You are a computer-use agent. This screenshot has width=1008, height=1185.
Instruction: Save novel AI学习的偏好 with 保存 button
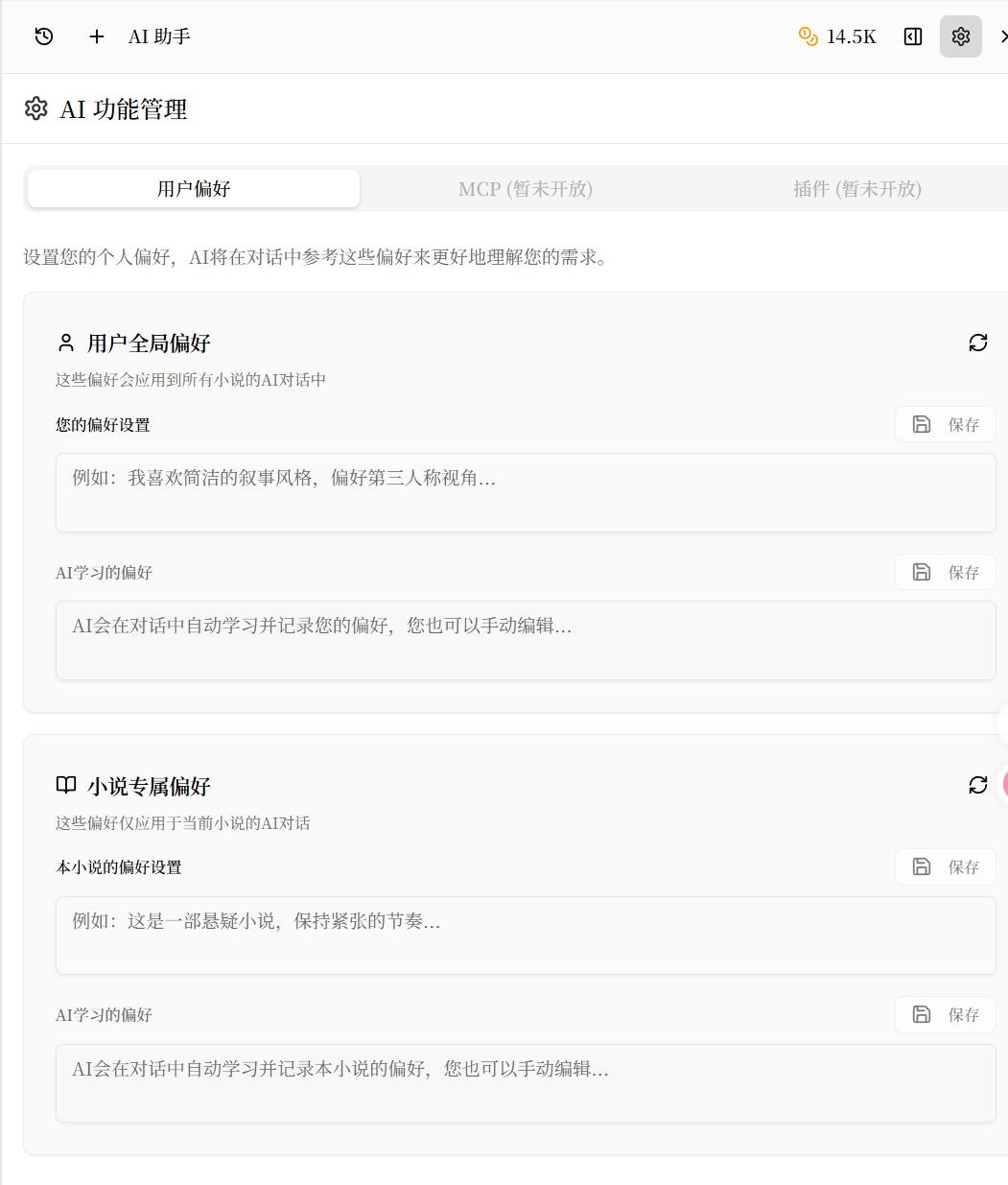[945, 1014]
